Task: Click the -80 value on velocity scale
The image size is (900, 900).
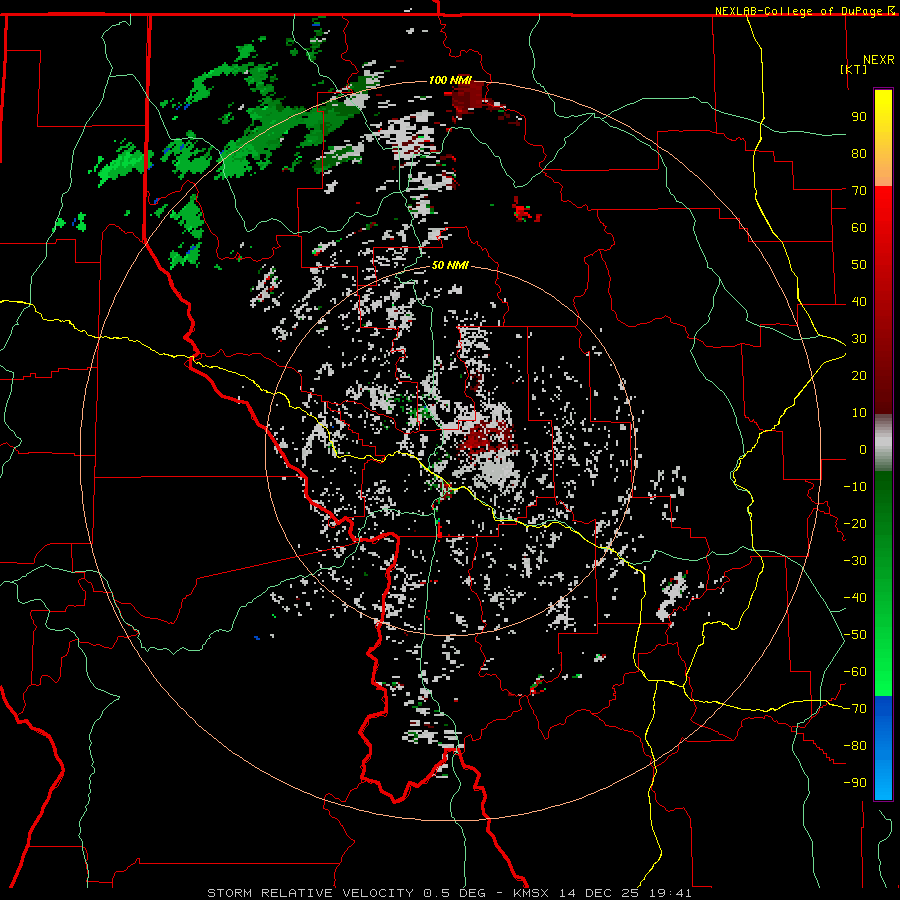Action: click(855, 746)
